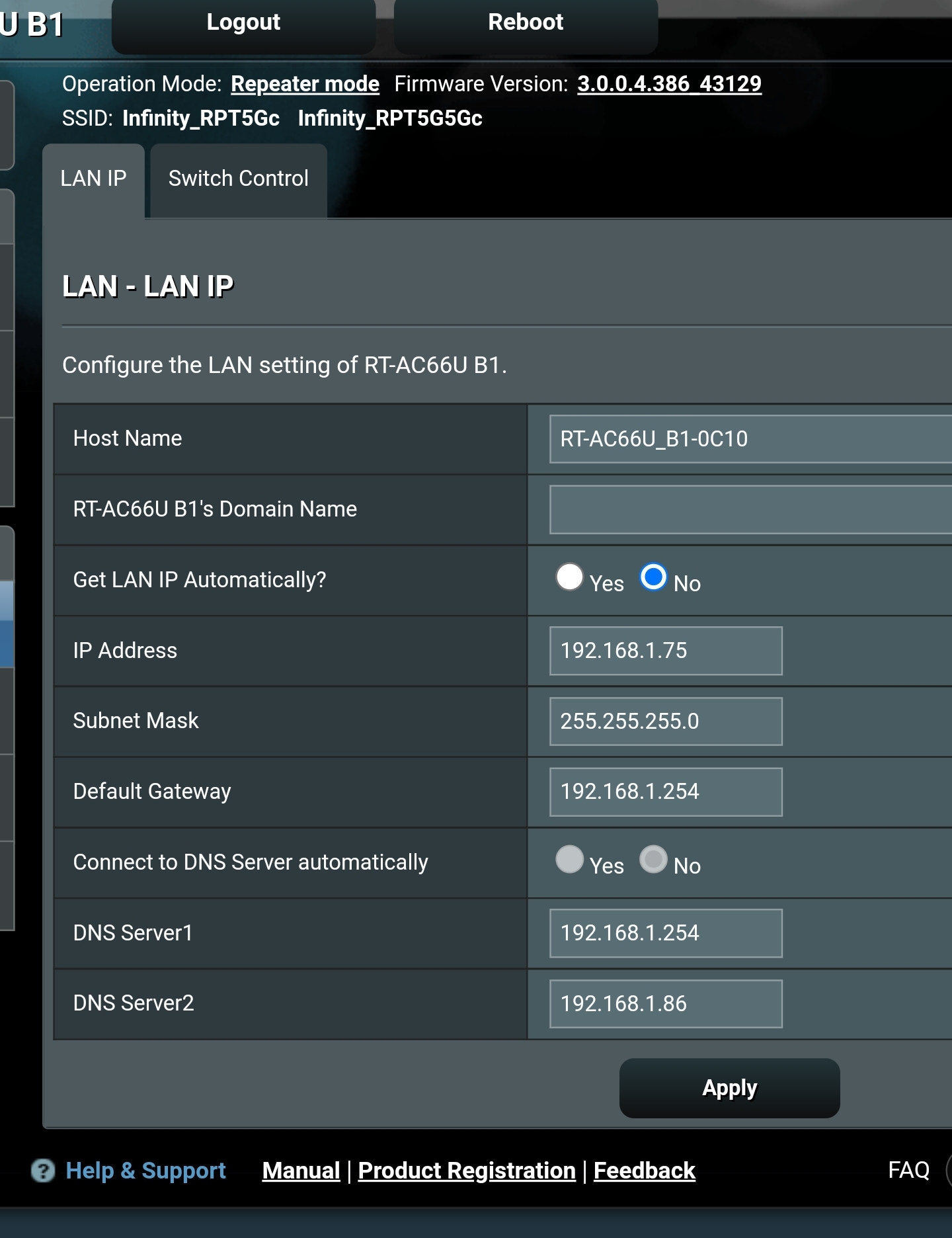Open the Product Registration link
The image size is (952, 1238).
[x=467, y=1171]
